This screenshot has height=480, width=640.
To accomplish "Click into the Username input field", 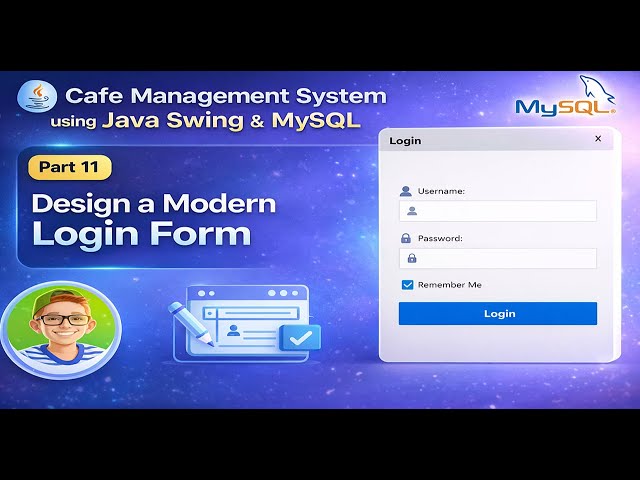I will tap(498, 211).
